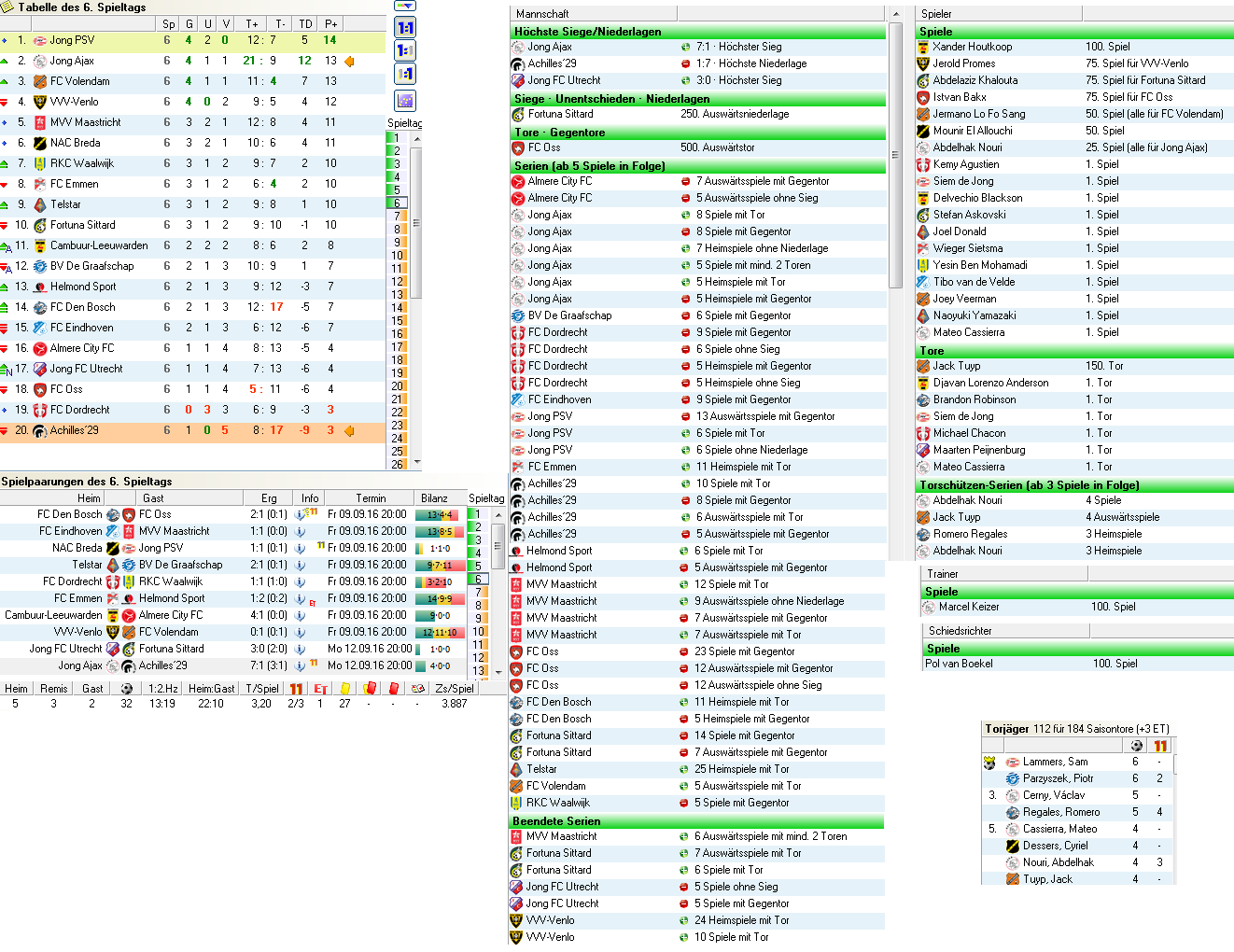The height and width of the screenshot is (952, 1234).
Task: Click the Ajax crest beside Marcel Keizer
Action: coord(929,607)
